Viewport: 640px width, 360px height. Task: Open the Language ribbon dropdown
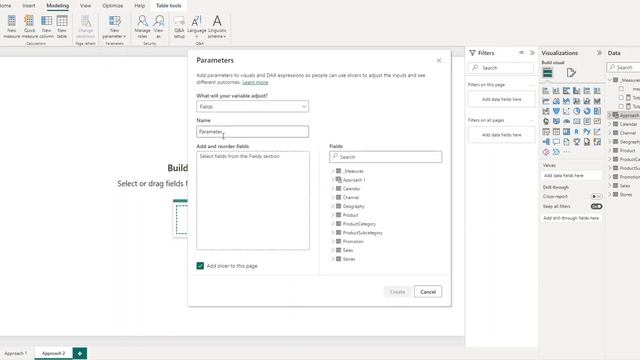pos(197,26)
